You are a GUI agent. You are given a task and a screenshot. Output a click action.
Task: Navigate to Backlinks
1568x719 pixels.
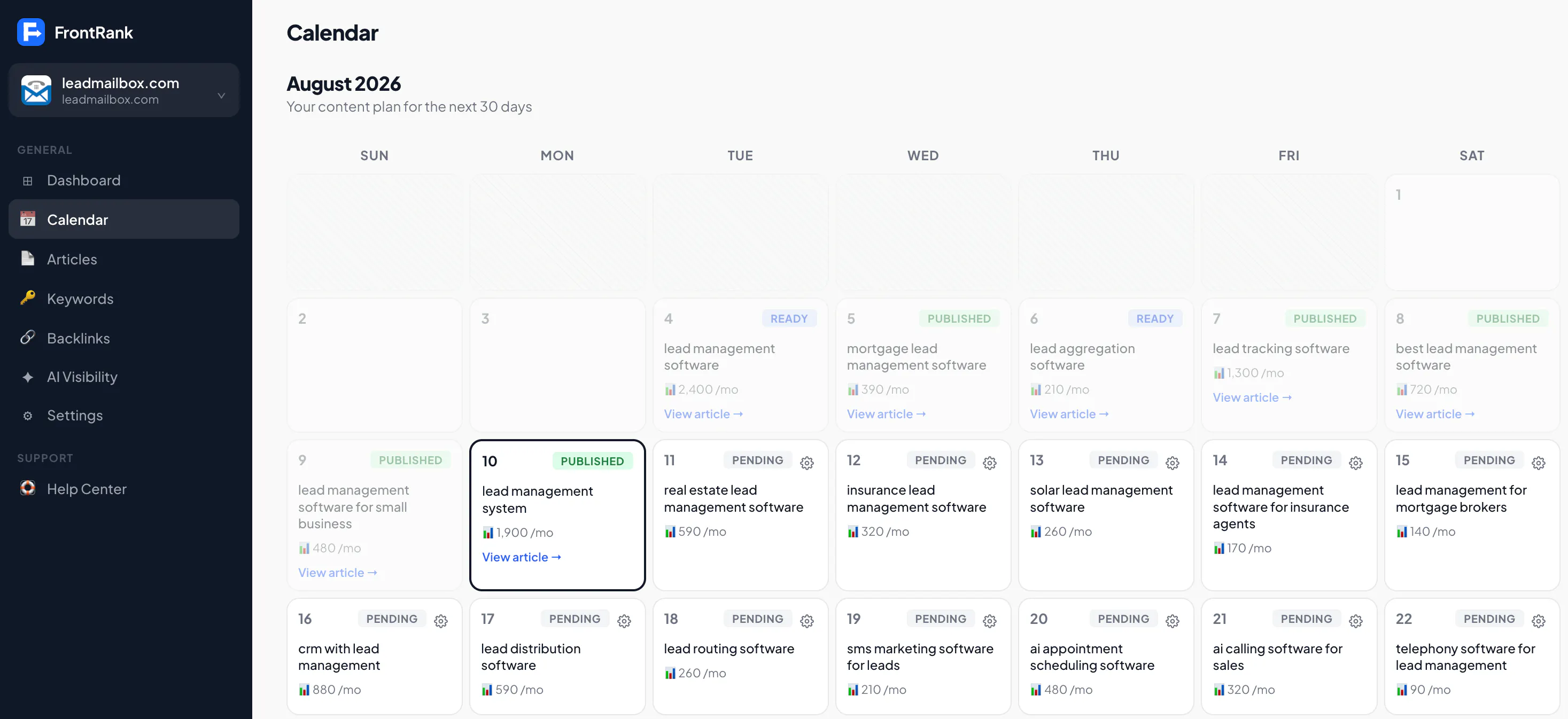(123, 338)
